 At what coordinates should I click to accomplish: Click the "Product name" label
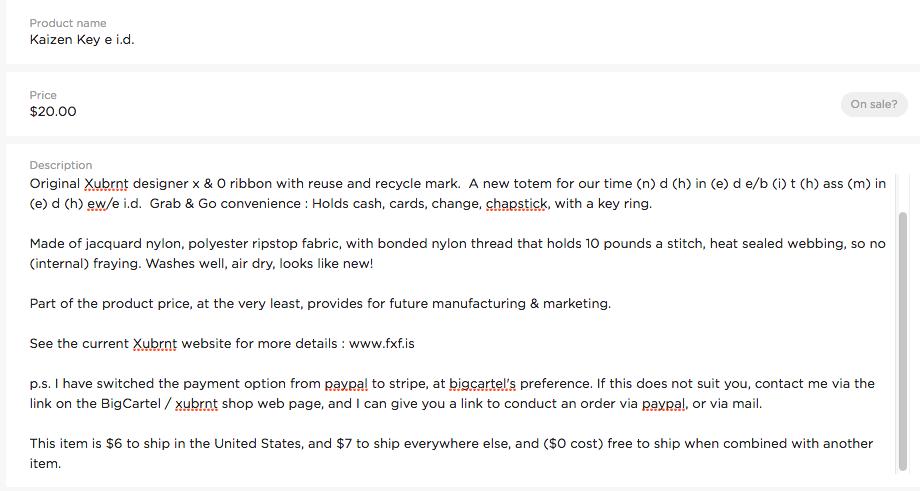[x=68, y=23]
